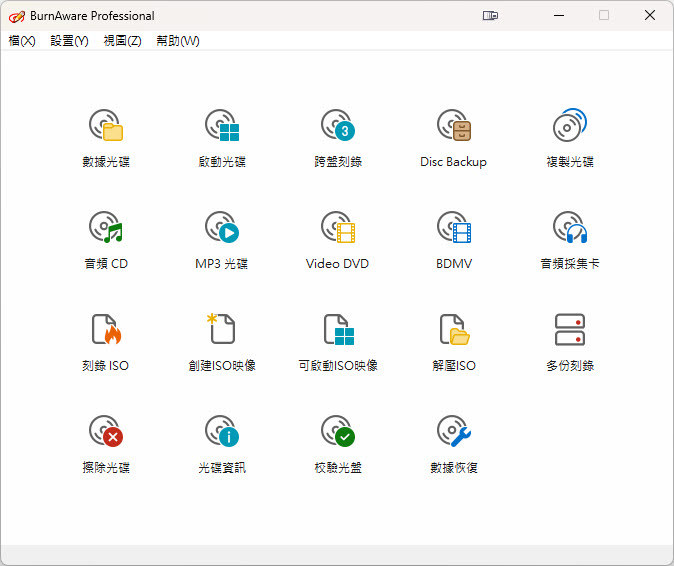Select the 跨盤刻錄 span disc icon
674x566 pixels.
click(x=338, y=127)
